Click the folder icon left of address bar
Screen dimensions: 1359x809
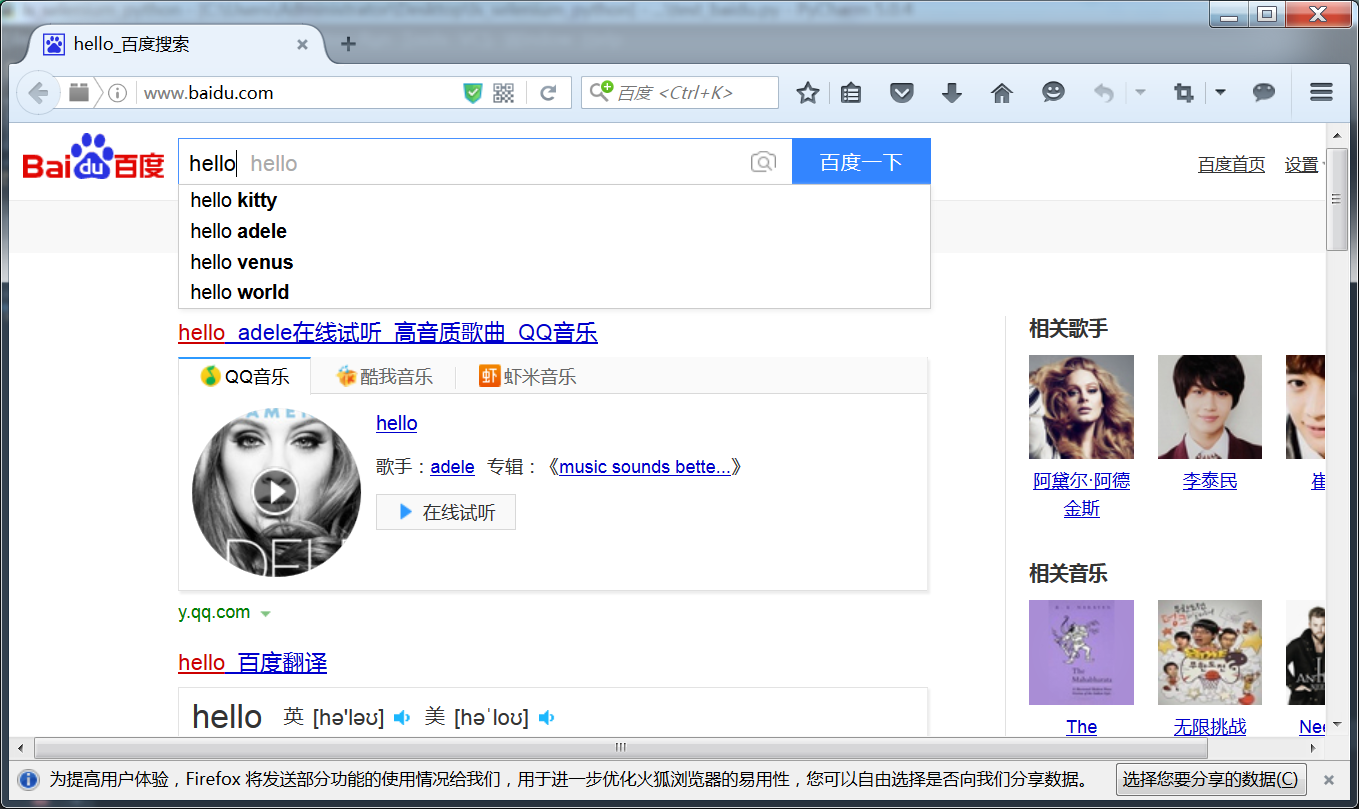[79, 93]
